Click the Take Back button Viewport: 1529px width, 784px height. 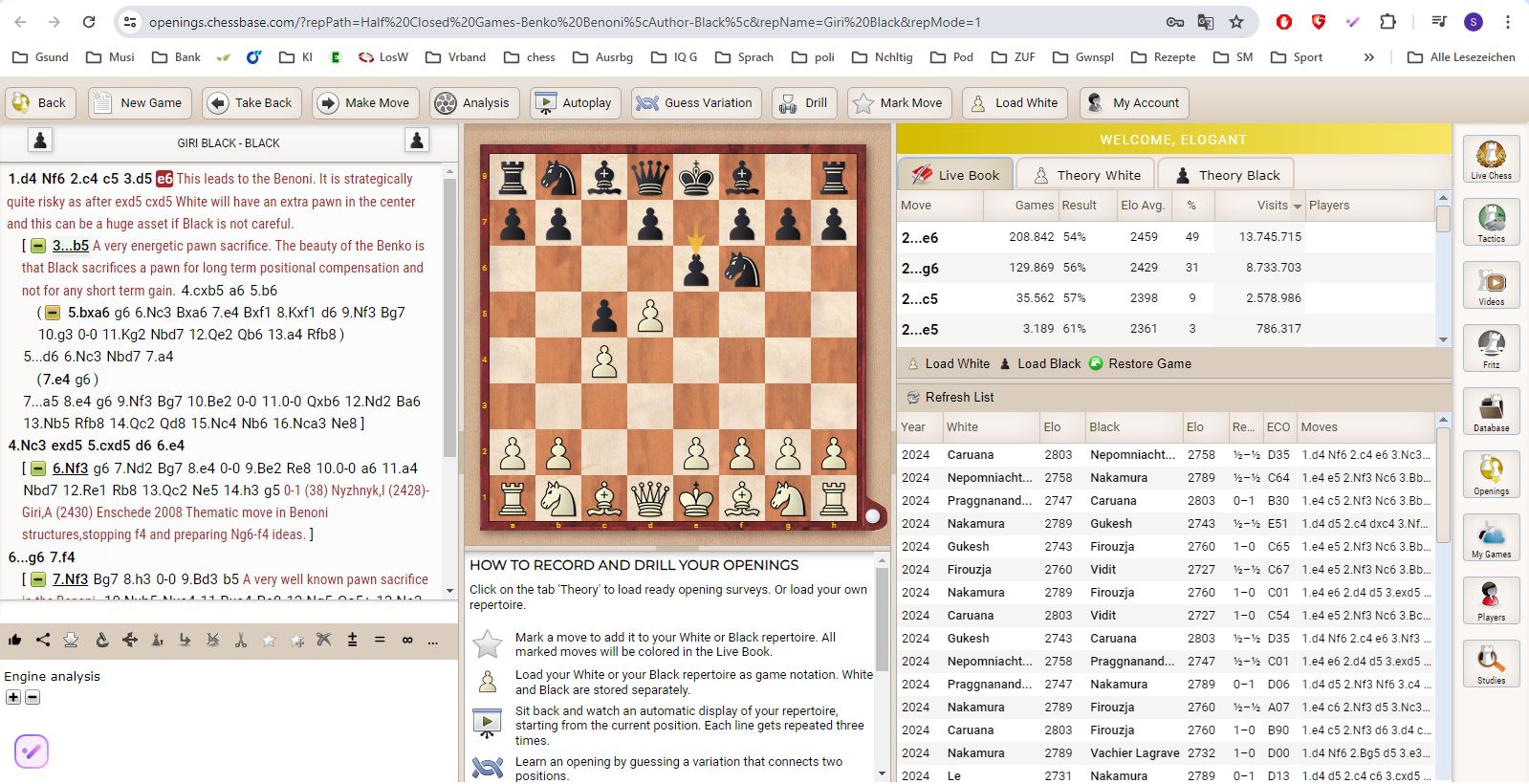(252, 103)
